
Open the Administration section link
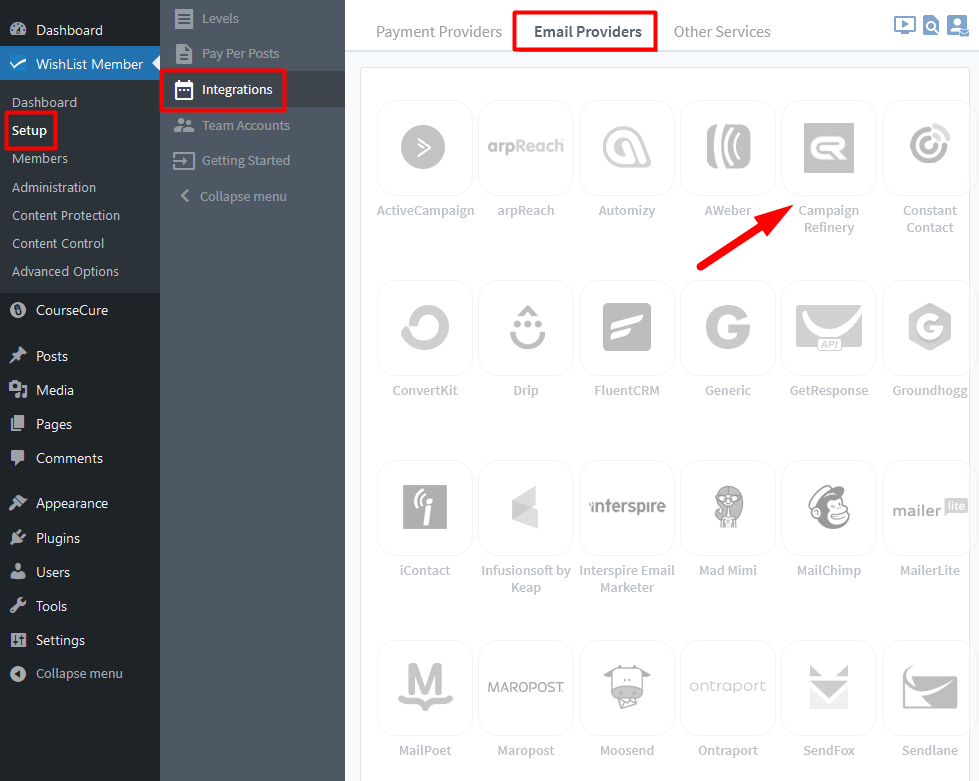54,187
